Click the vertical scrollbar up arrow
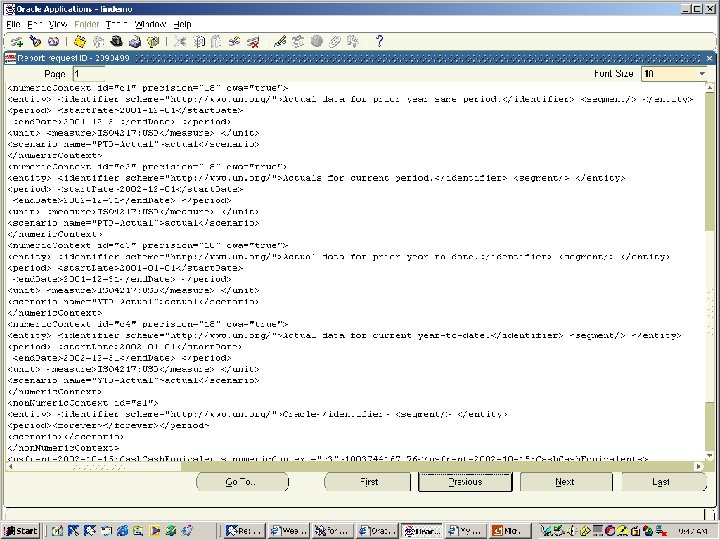The width and height of the screenshot is (720, 540). 709,87
